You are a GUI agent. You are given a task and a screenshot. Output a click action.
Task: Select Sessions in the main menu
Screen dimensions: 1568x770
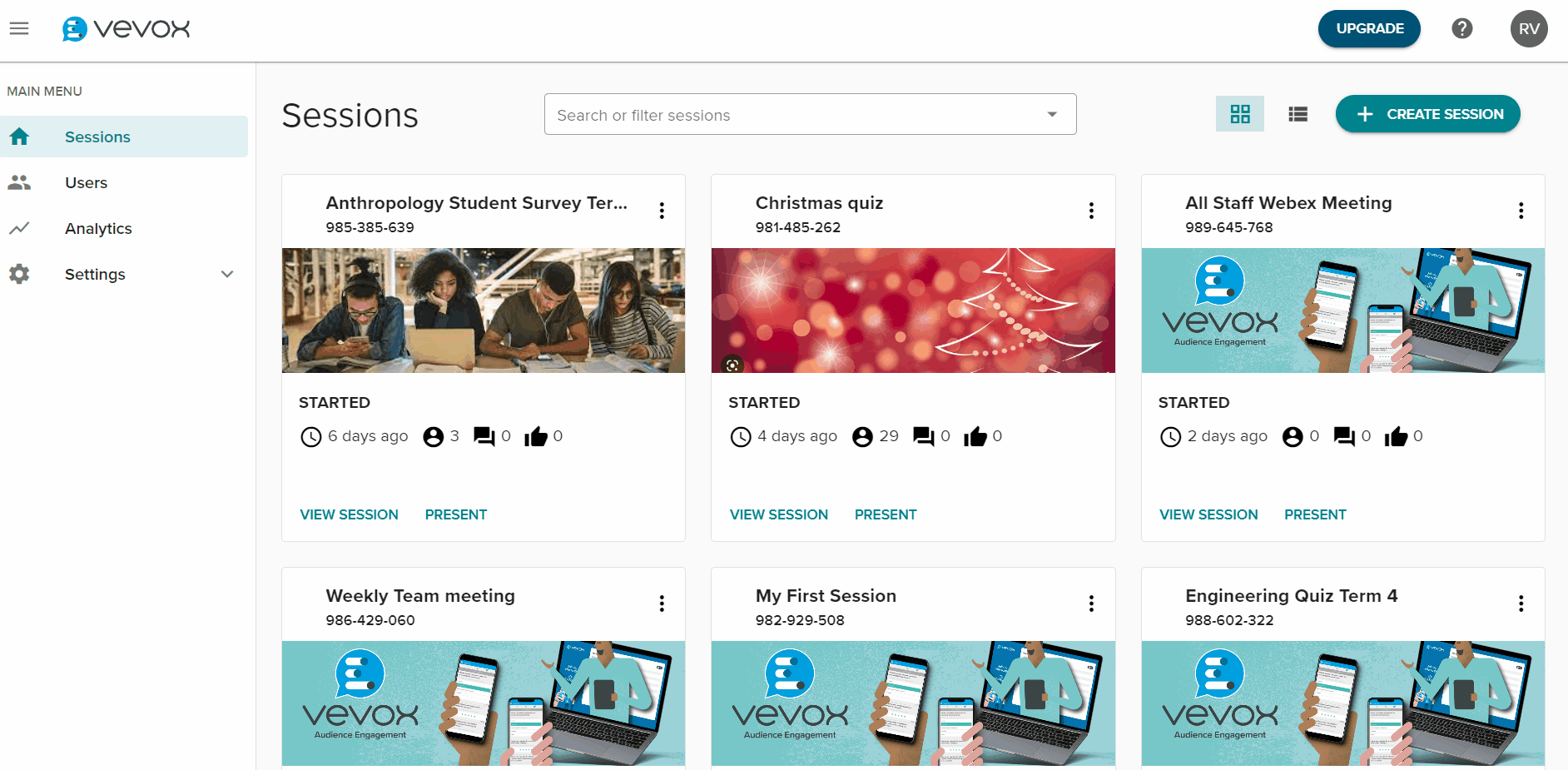(124, 137)
